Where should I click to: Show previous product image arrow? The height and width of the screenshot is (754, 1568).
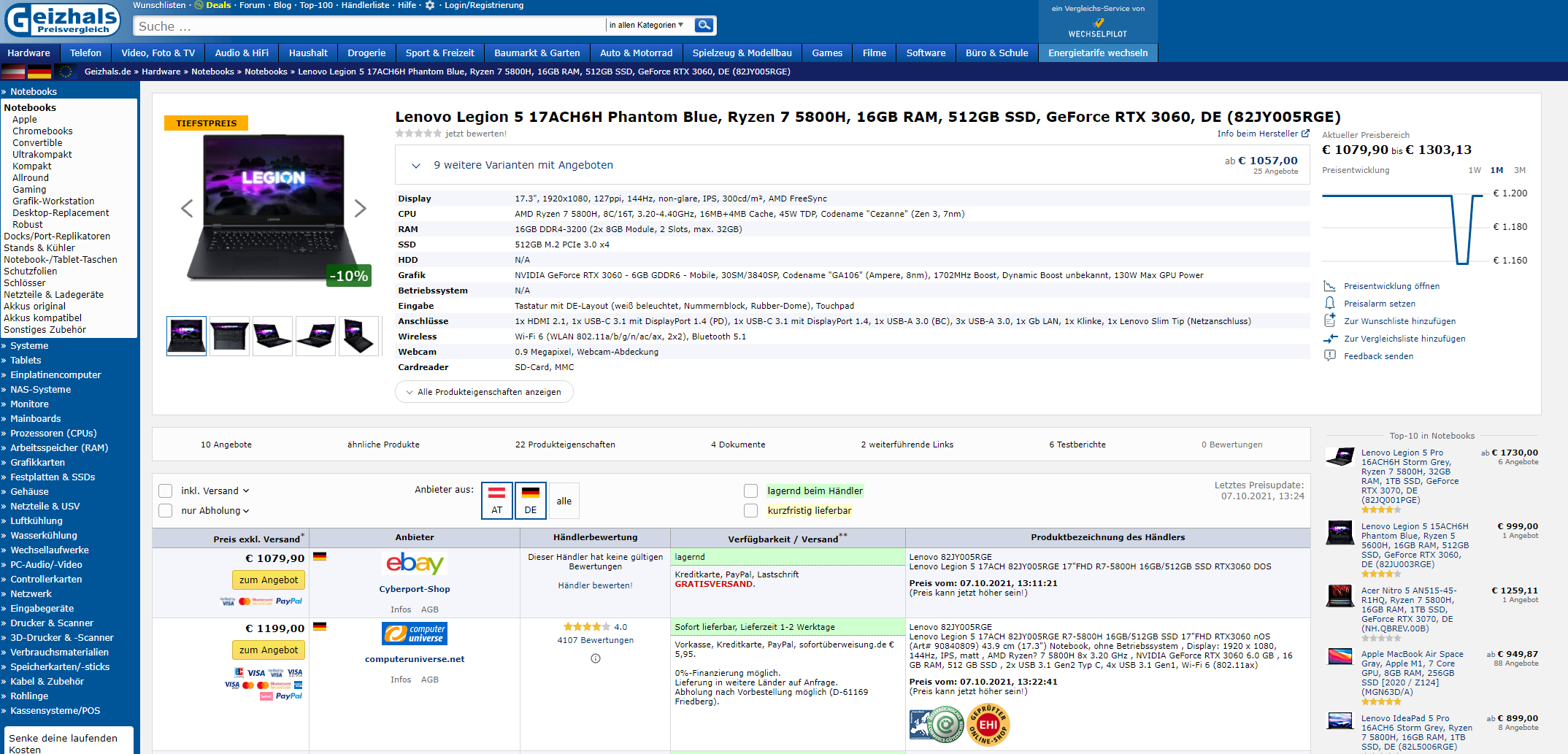pos(187,209)
